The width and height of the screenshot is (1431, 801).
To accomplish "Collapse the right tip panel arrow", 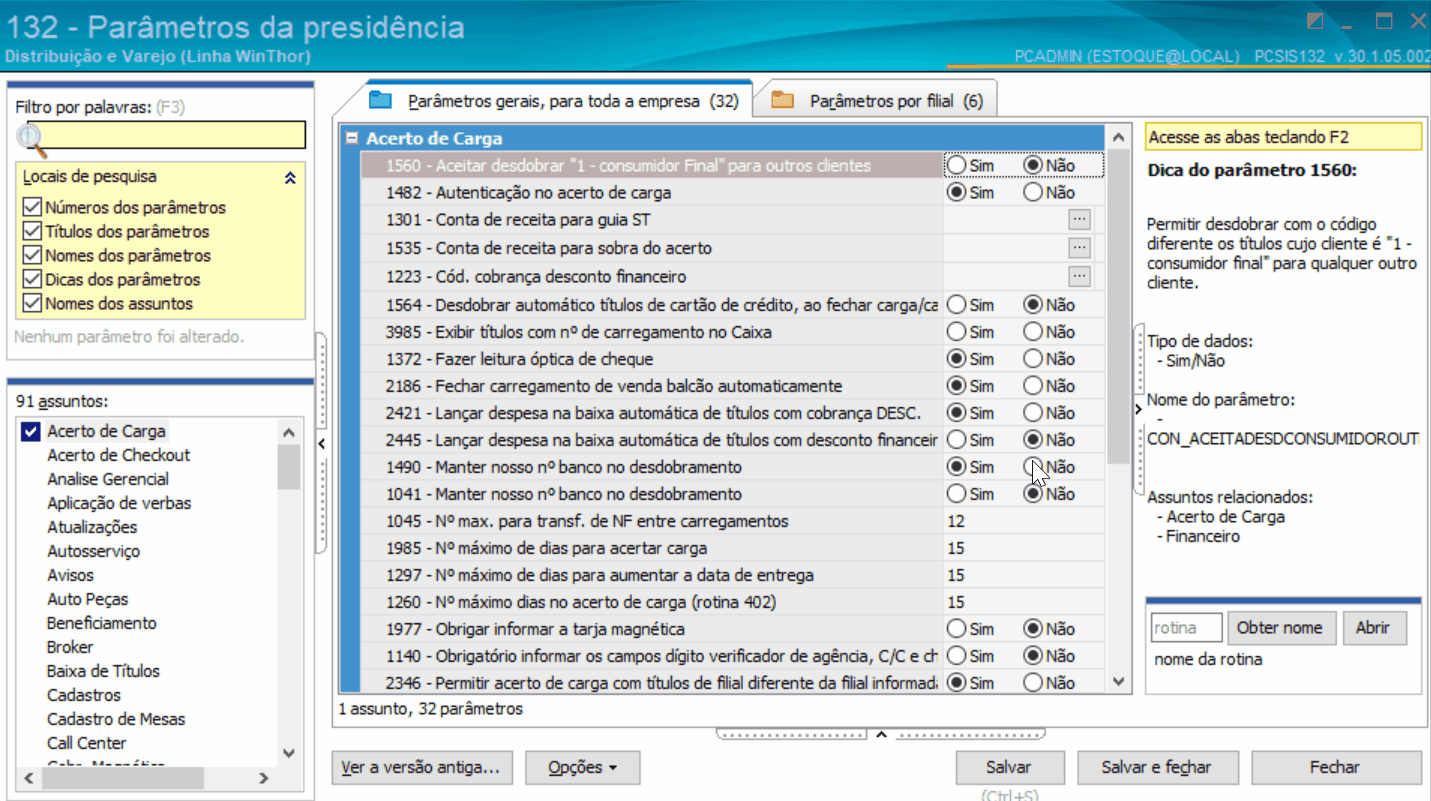I will [x=1139, y=408].
